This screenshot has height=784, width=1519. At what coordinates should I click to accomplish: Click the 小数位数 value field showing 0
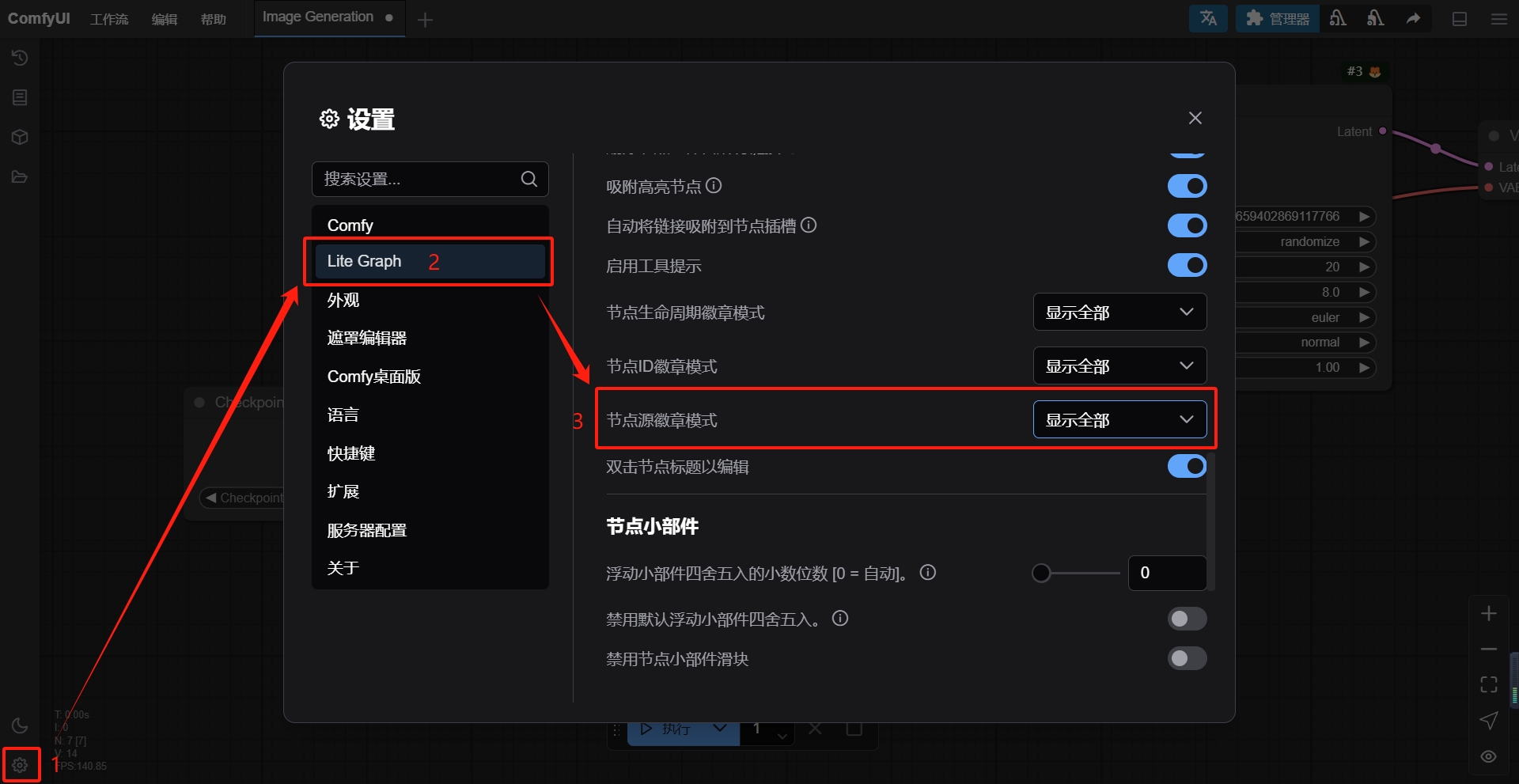click(1167, 573)
